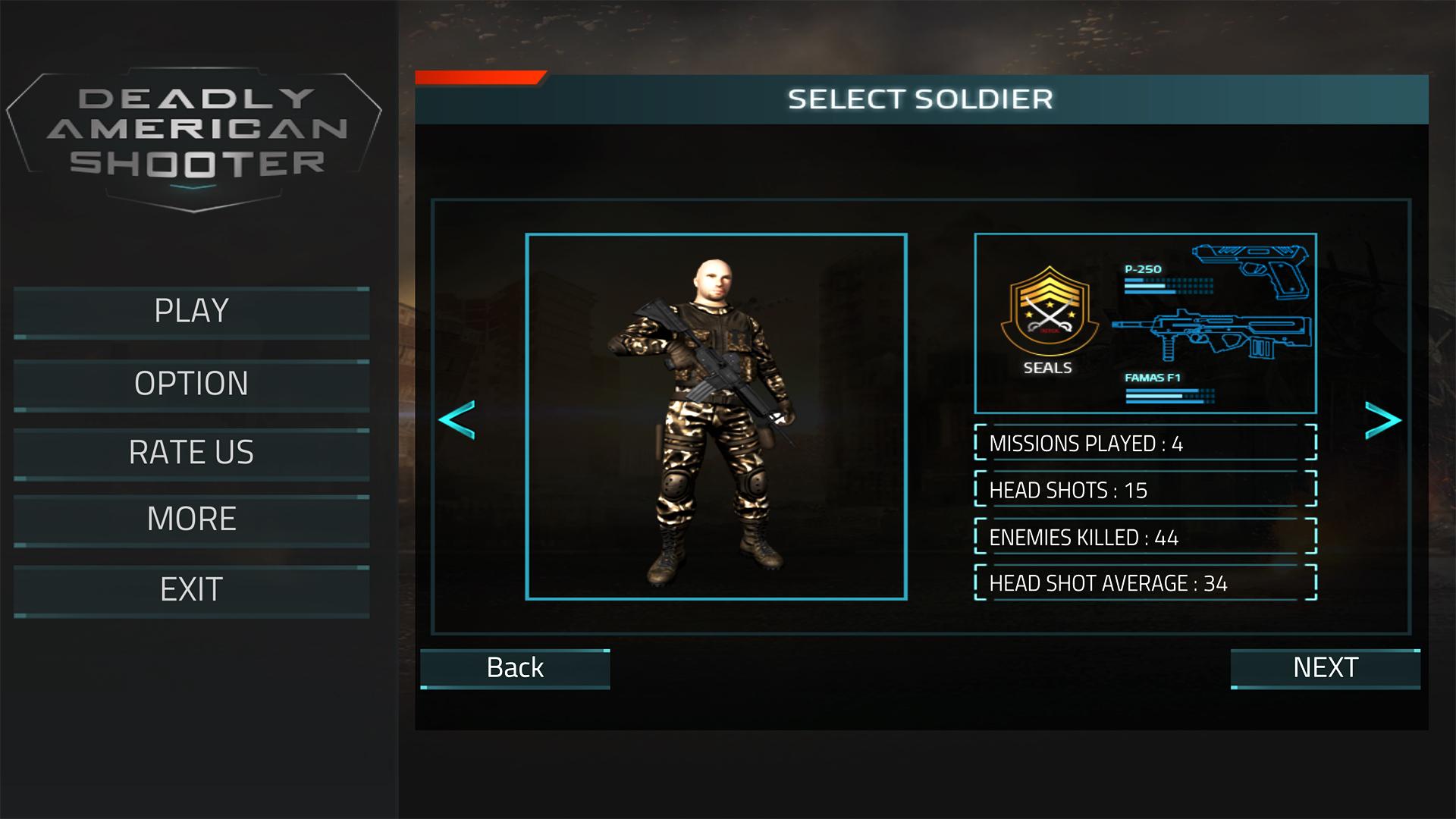The image size is (1456, 819).
Task: Continue with the NEXT button
Action: pos(1326,669)
